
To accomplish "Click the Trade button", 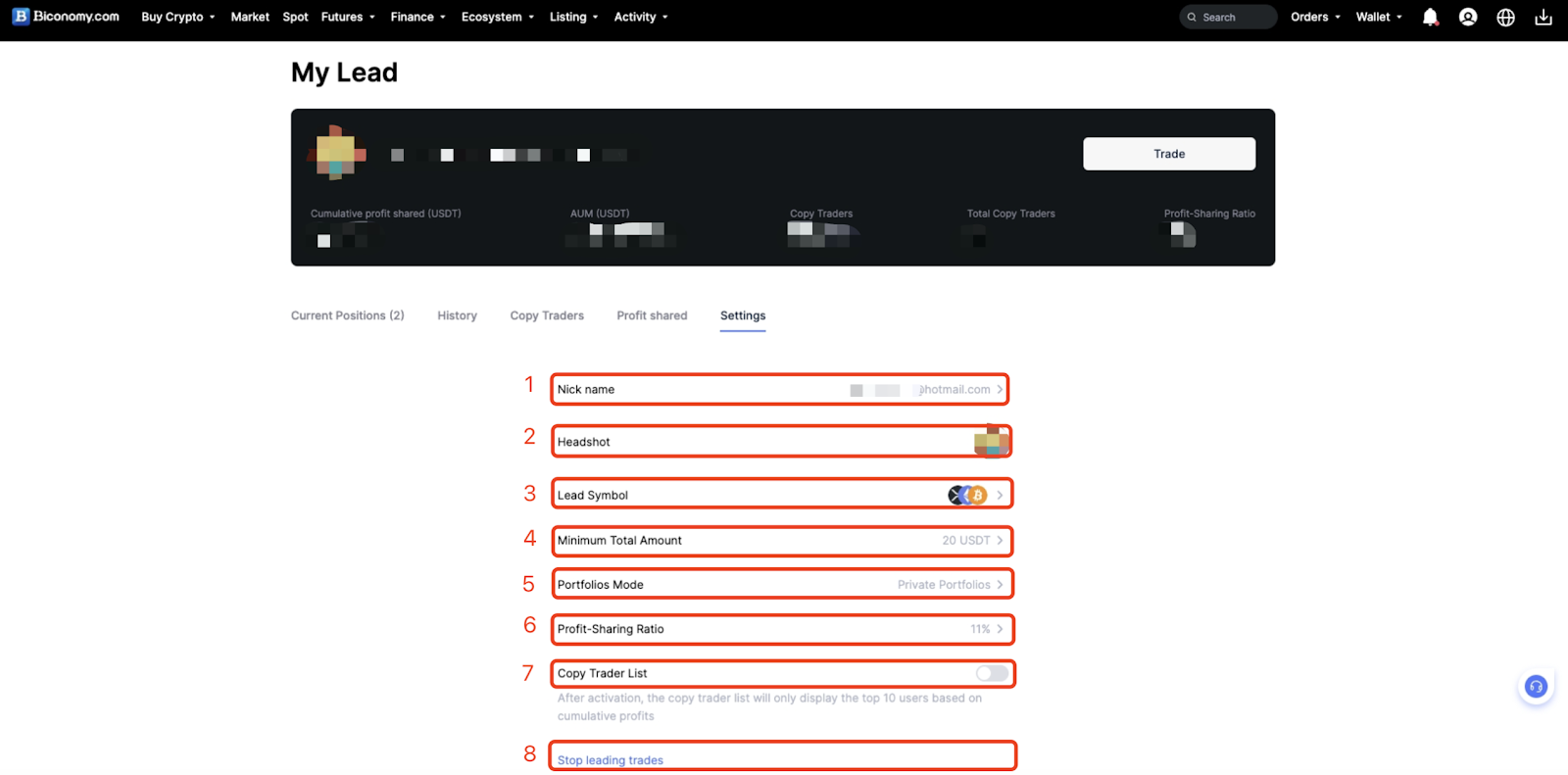I will [x=1169, y=154].
